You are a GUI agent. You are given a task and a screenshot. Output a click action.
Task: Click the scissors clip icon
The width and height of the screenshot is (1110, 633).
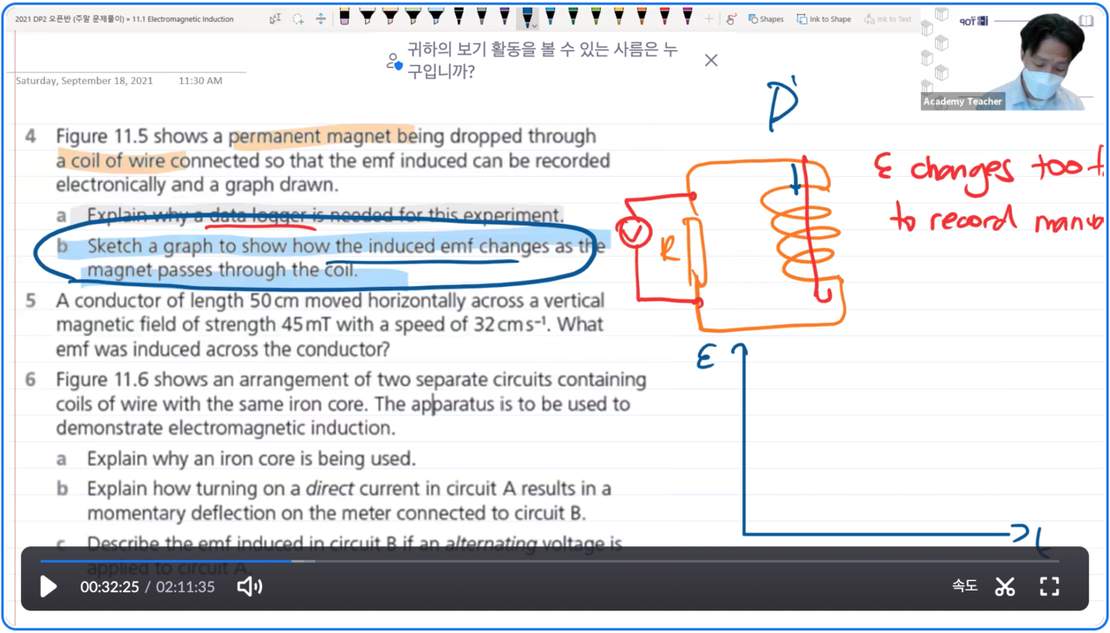(1005, 587)
